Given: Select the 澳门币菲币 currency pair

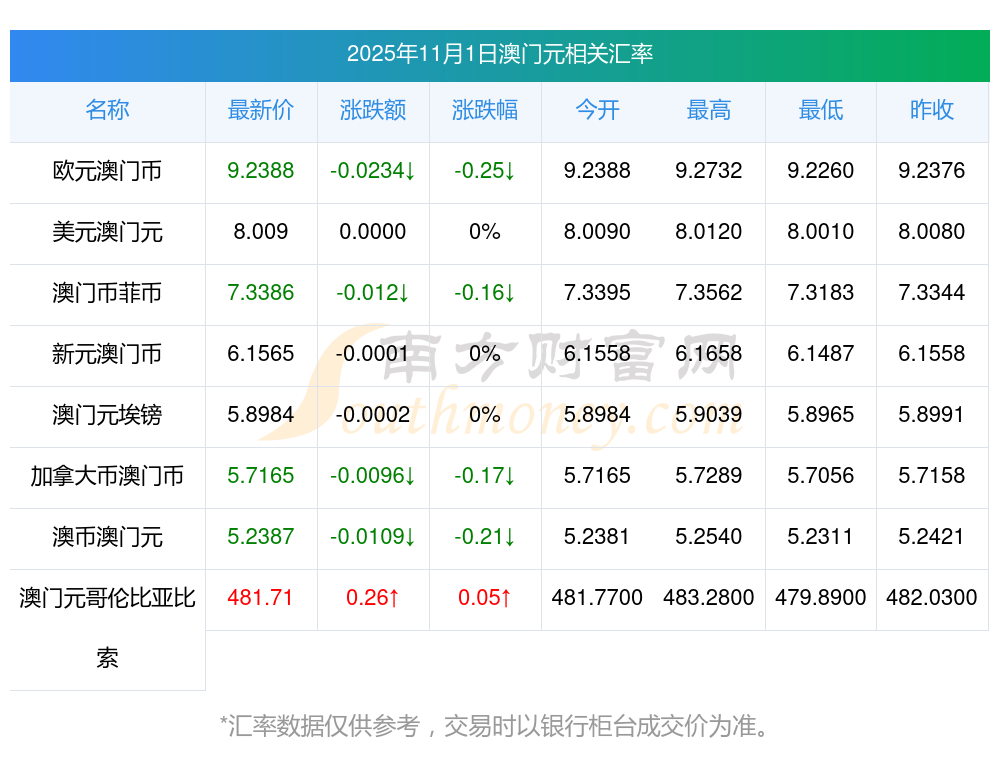Looking at the screenshot, I should 107,293.
